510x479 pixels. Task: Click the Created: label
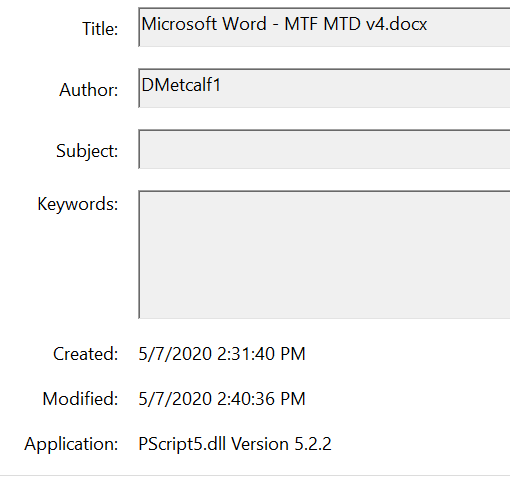coord(86,354)
